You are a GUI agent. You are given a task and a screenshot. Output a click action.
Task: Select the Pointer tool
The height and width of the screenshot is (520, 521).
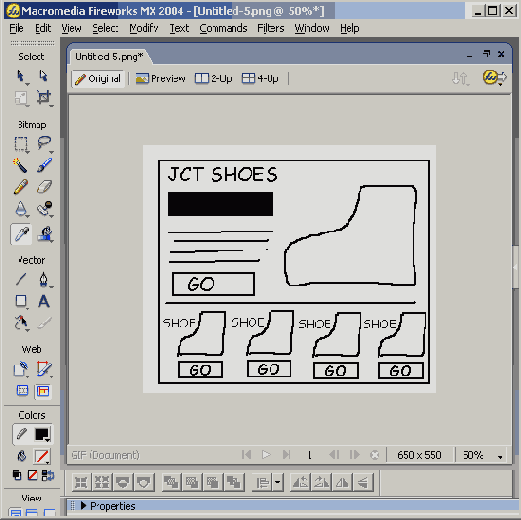pos(21,76)
